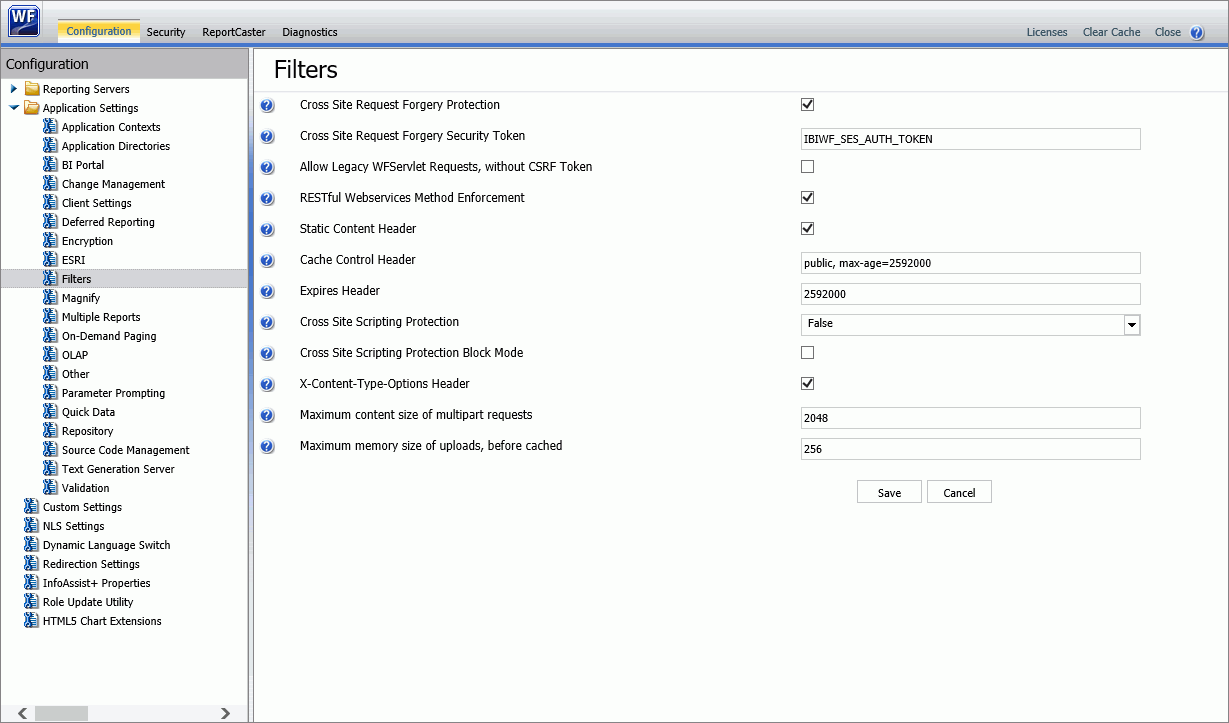Click the WF application logo icon
Screen dimensions: 1229x723
click(24, 21)
